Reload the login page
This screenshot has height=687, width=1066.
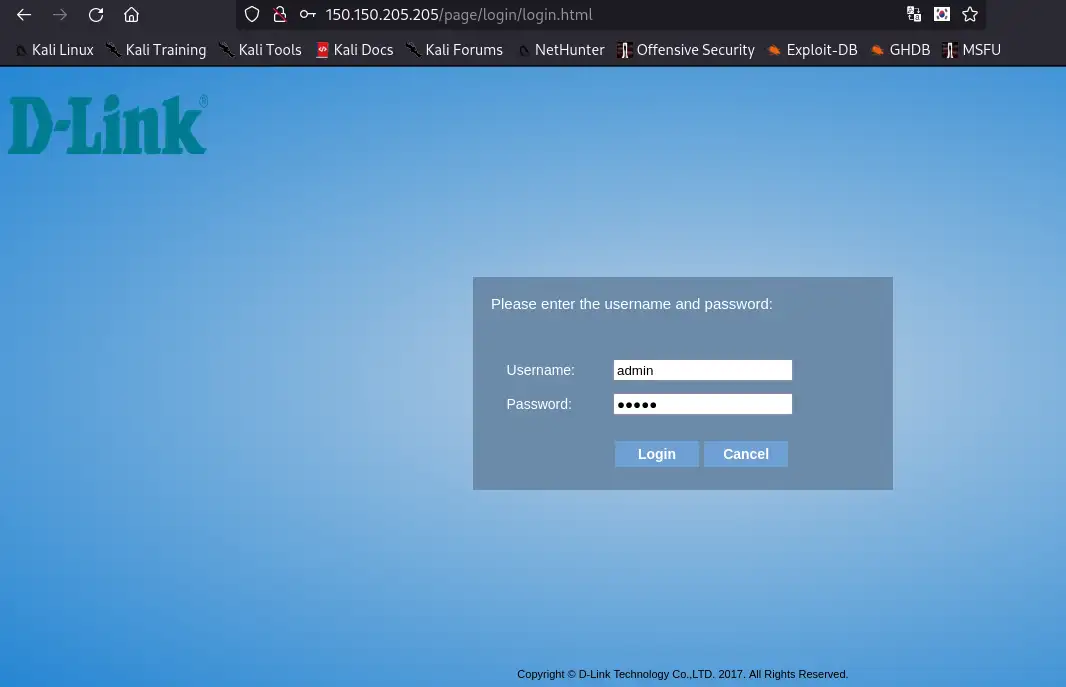tap(95, 14)
